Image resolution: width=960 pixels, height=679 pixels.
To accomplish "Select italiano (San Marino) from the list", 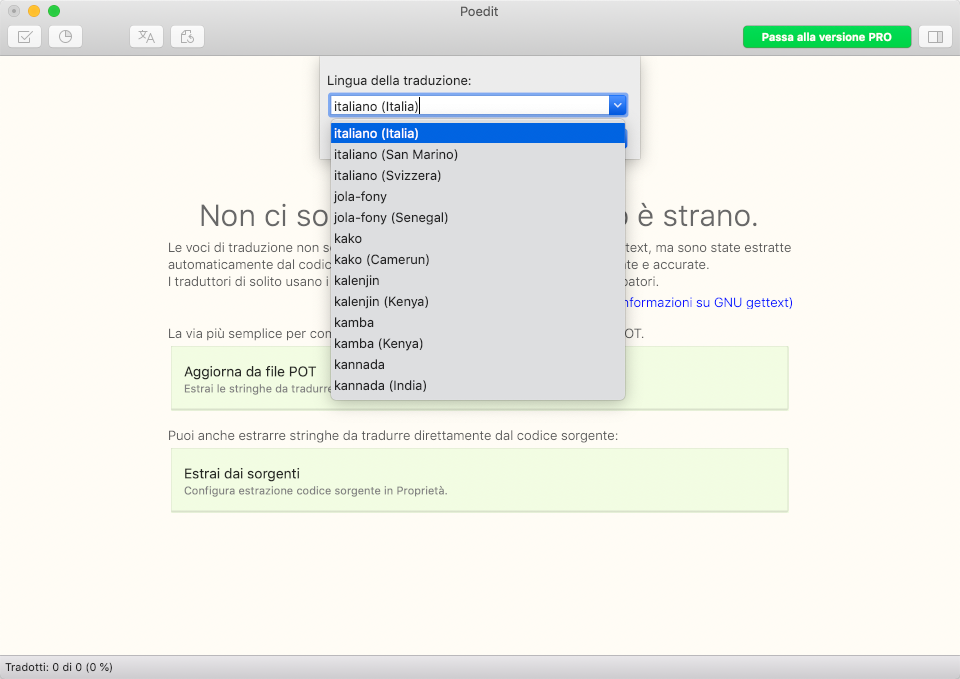I will (478, 154).
